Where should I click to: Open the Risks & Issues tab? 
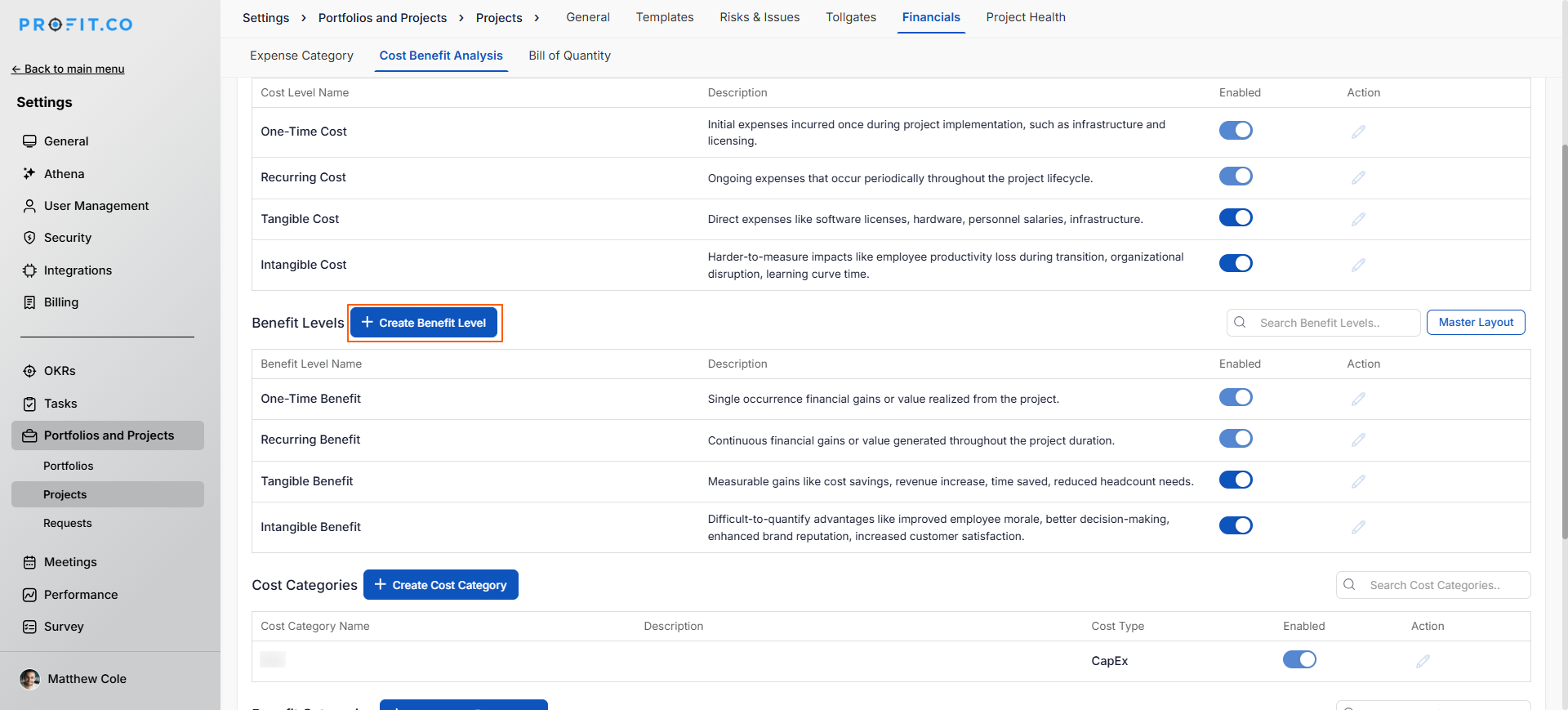coord(759,17)
